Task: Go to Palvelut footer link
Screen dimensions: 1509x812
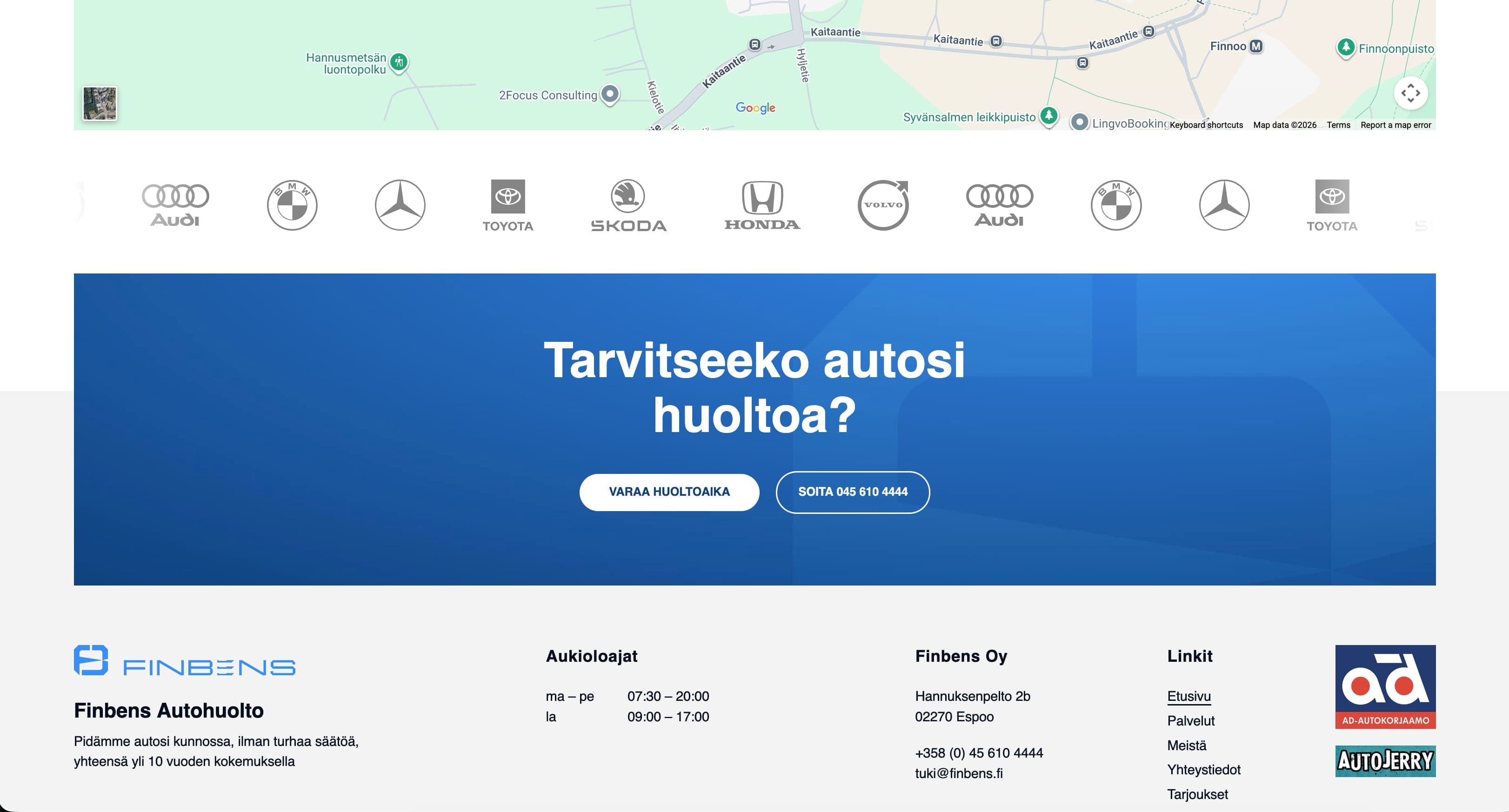Action: (x=1190, y=720)
